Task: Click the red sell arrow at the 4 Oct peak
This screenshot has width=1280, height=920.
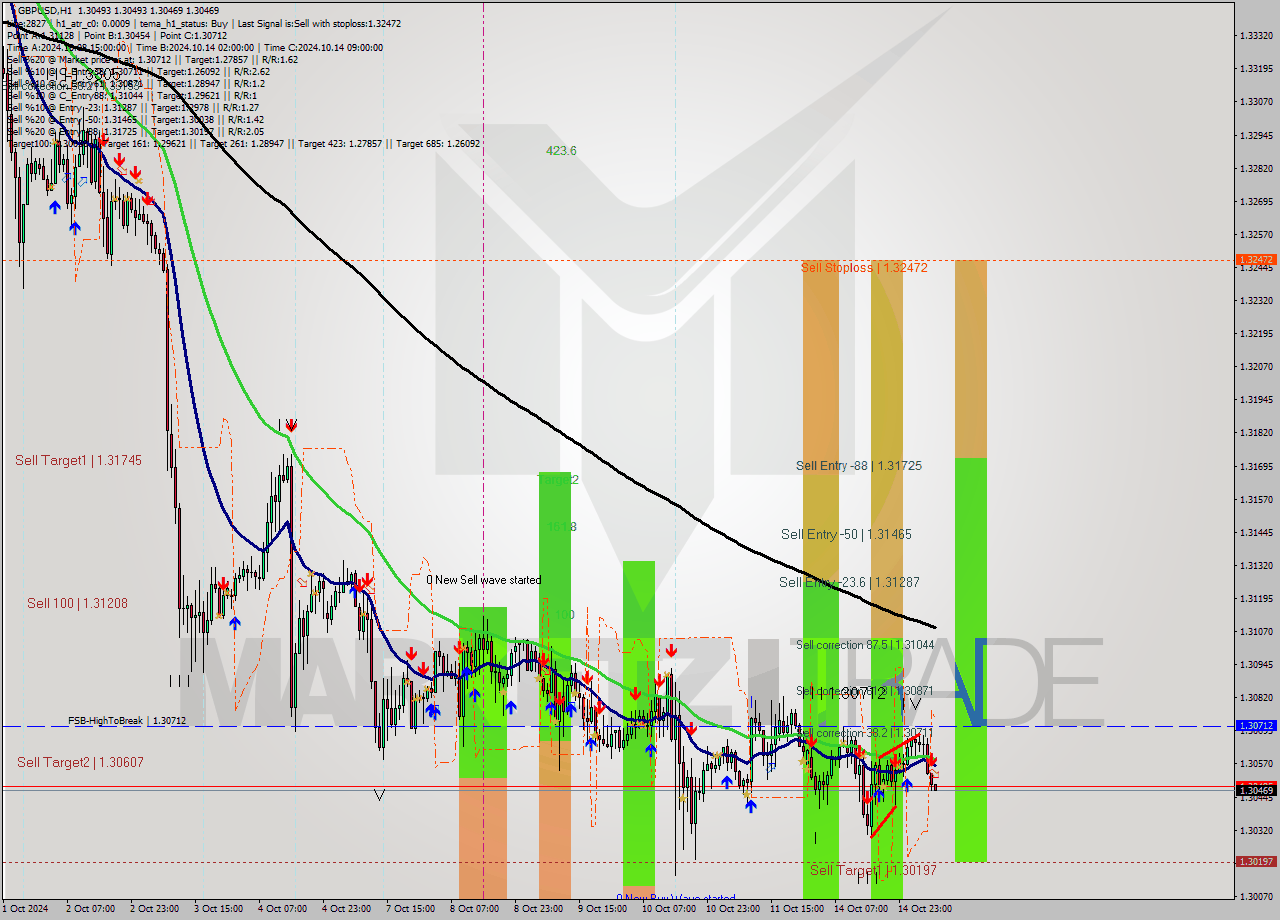Action: [291, 425]
